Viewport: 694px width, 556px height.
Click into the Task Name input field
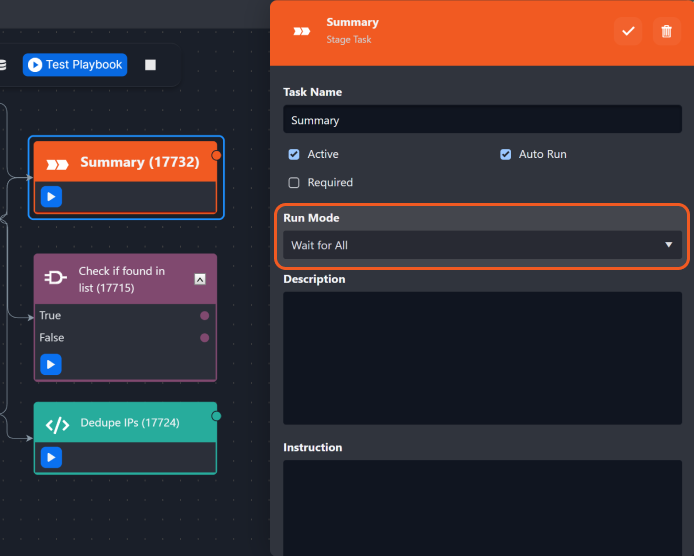point(482,120)
